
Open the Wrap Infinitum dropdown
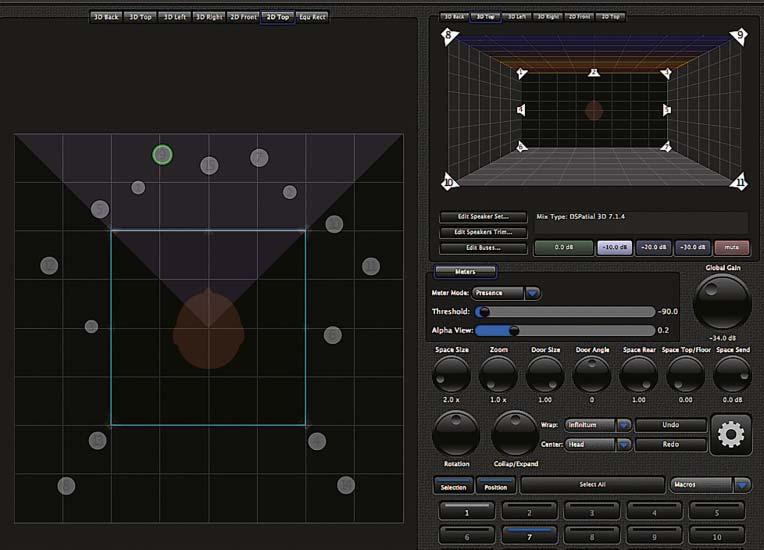(598, 425)
